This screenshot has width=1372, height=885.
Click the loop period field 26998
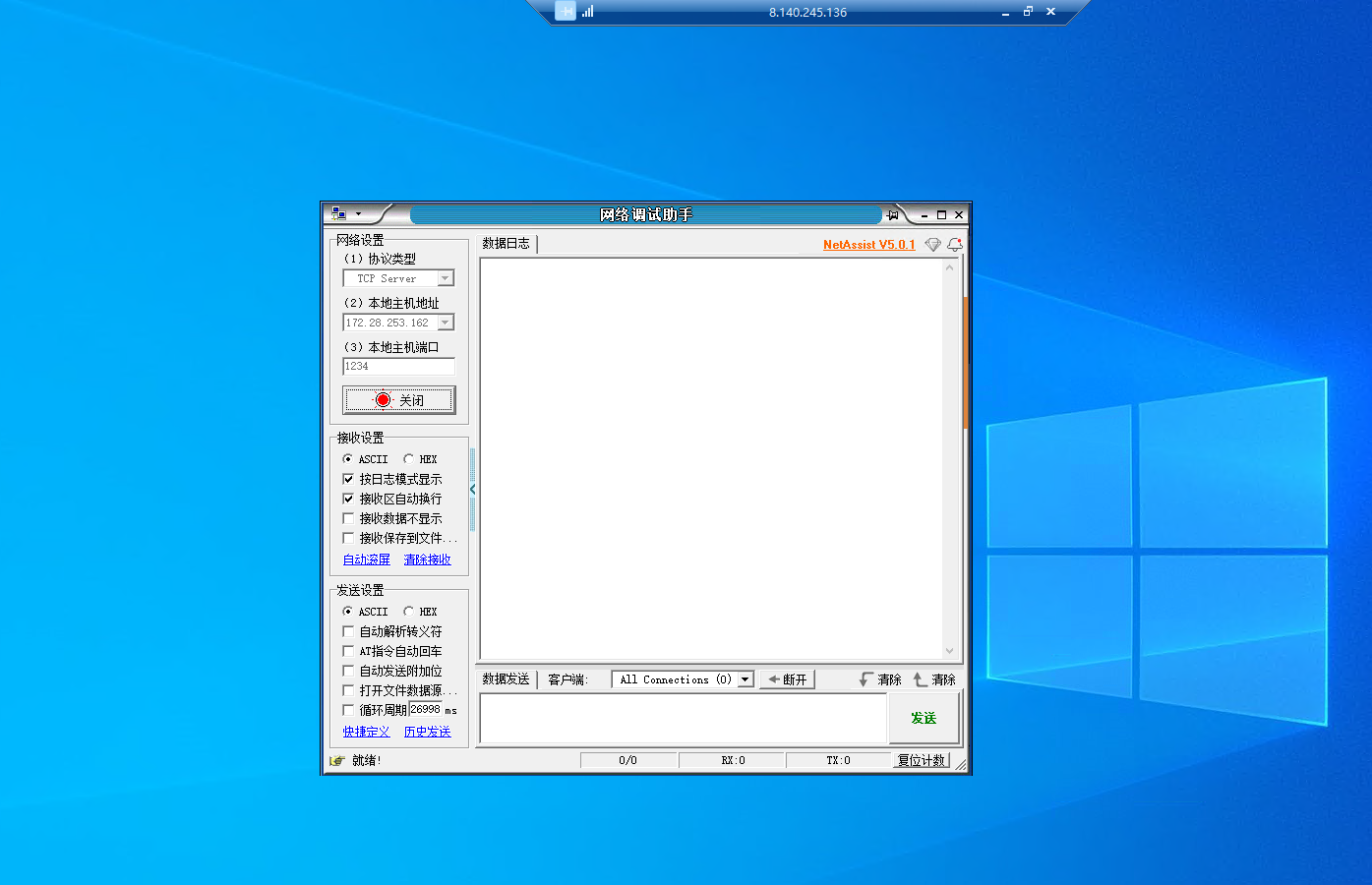(426, 709)
